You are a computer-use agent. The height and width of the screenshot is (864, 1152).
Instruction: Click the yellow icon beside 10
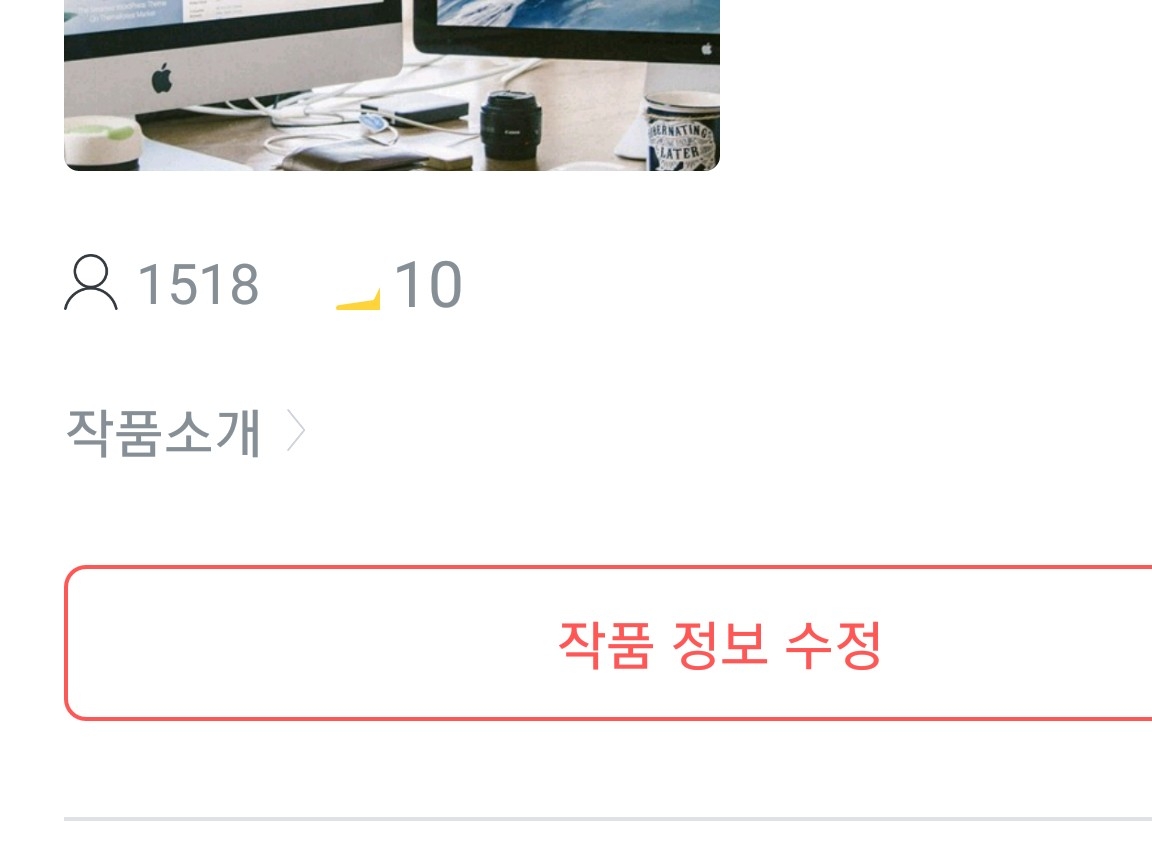359,299
